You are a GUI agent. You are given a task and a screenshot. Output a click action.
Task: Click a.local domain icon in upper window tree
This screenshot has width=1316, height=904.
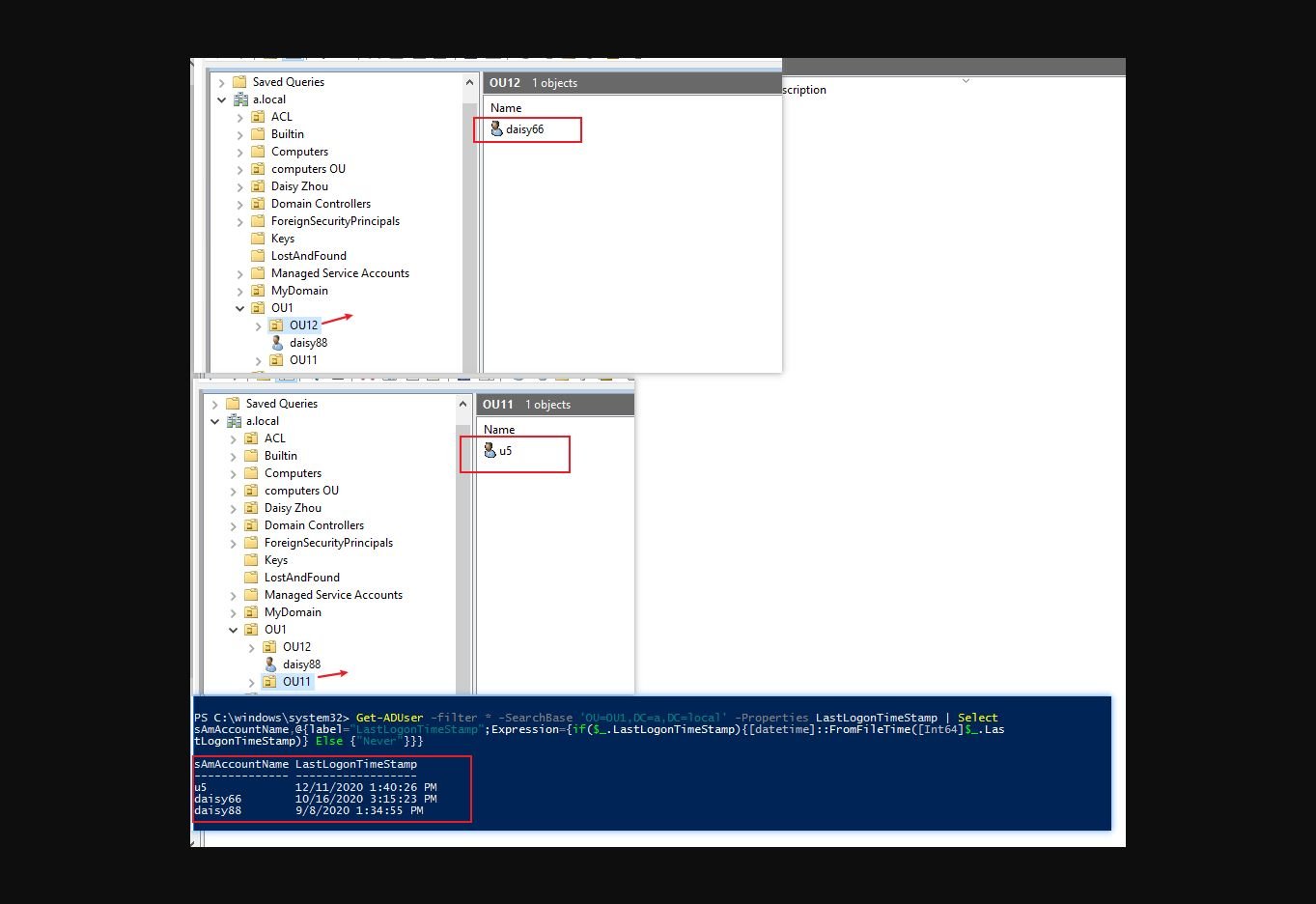click(x=240, y=99)
